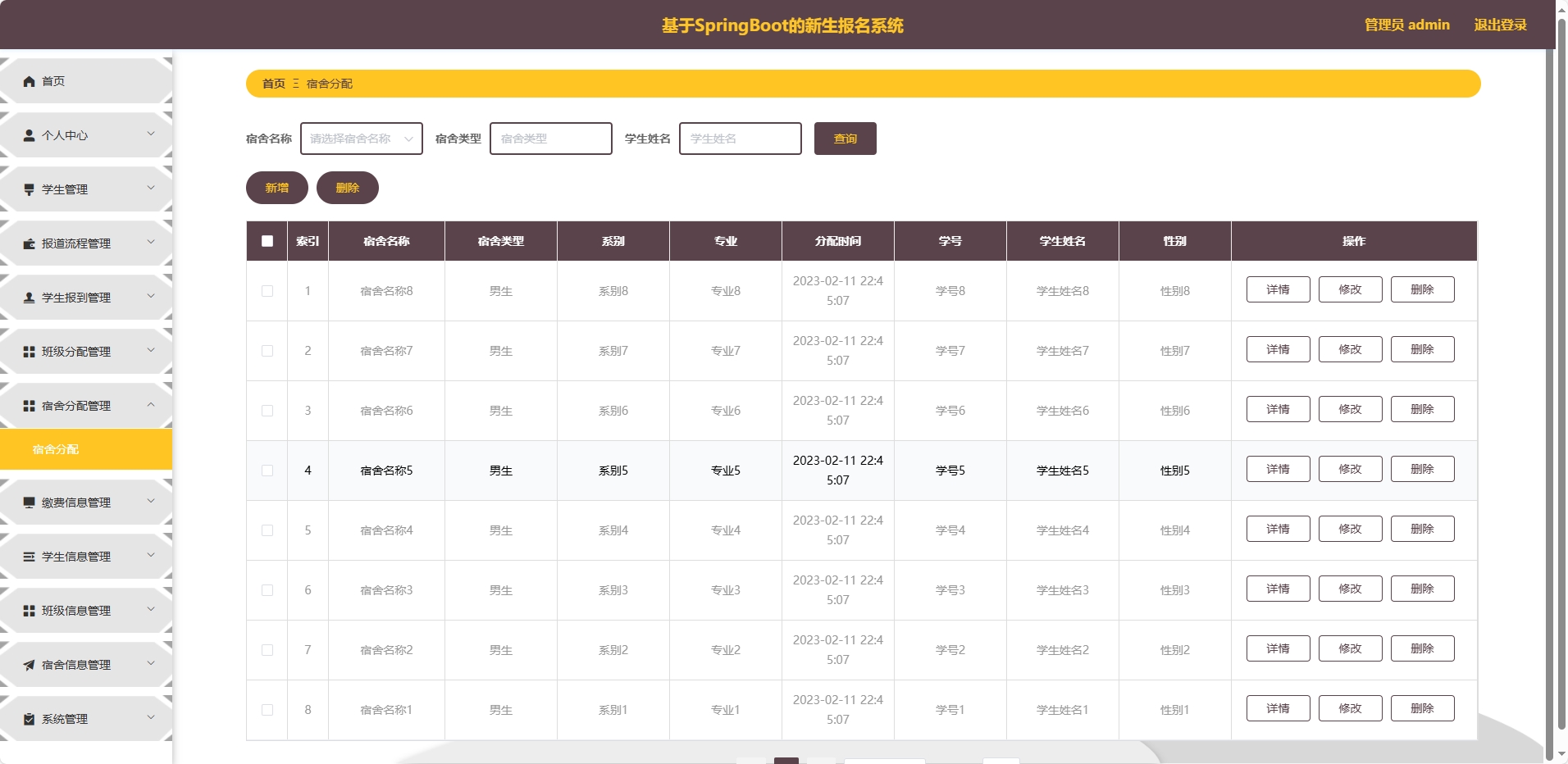
Task: Open 详情 for 宿舍名称2
Action: 1278,648
